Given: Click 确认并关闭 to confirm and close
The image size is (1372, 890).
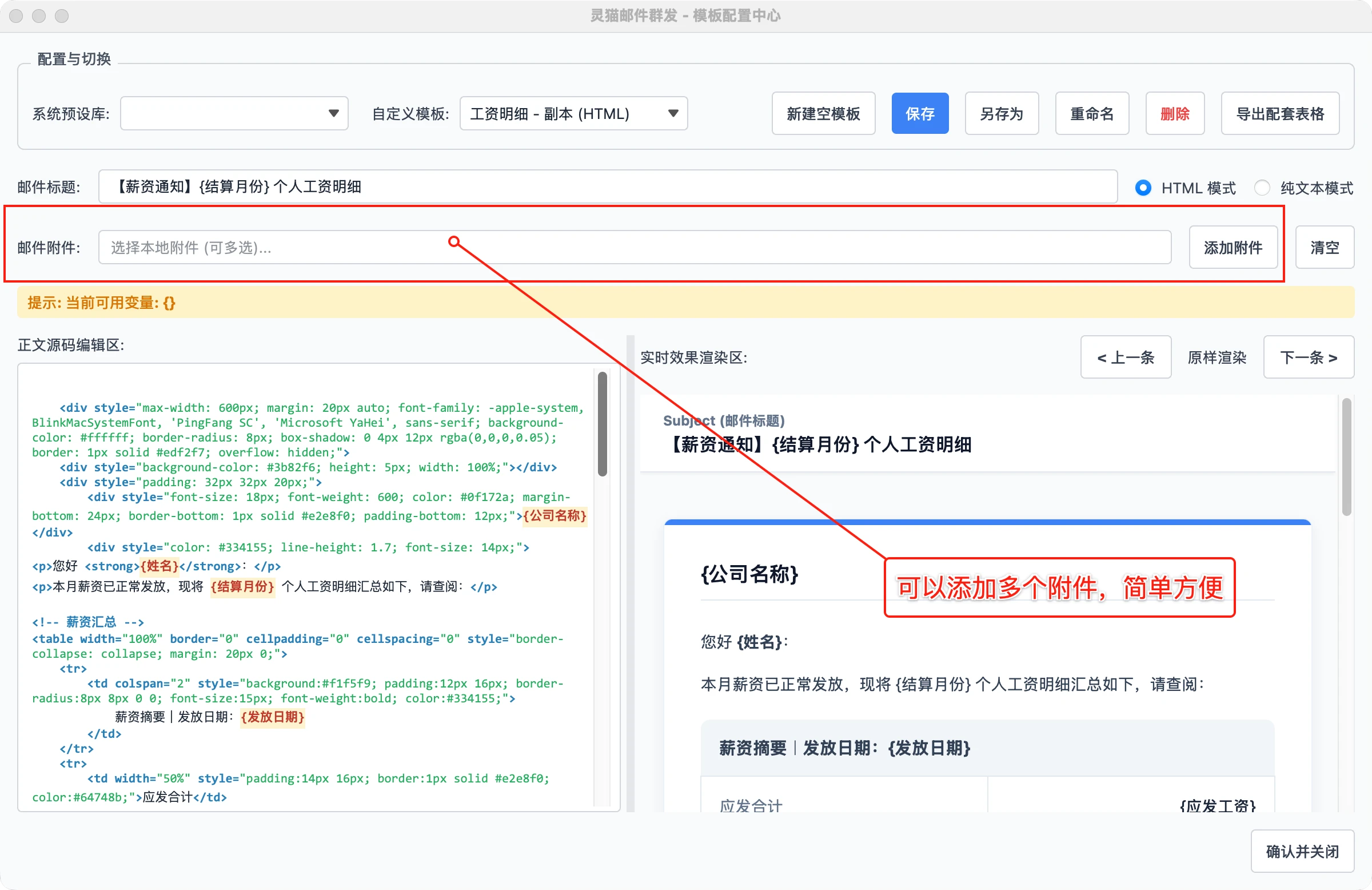Looking at the screenshot, I should point(1302,851).
